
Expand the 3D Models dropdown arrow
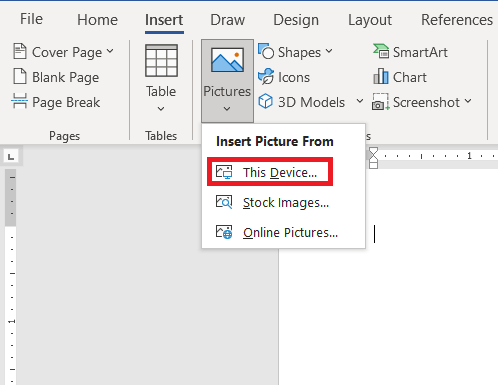tap(360, 101)
